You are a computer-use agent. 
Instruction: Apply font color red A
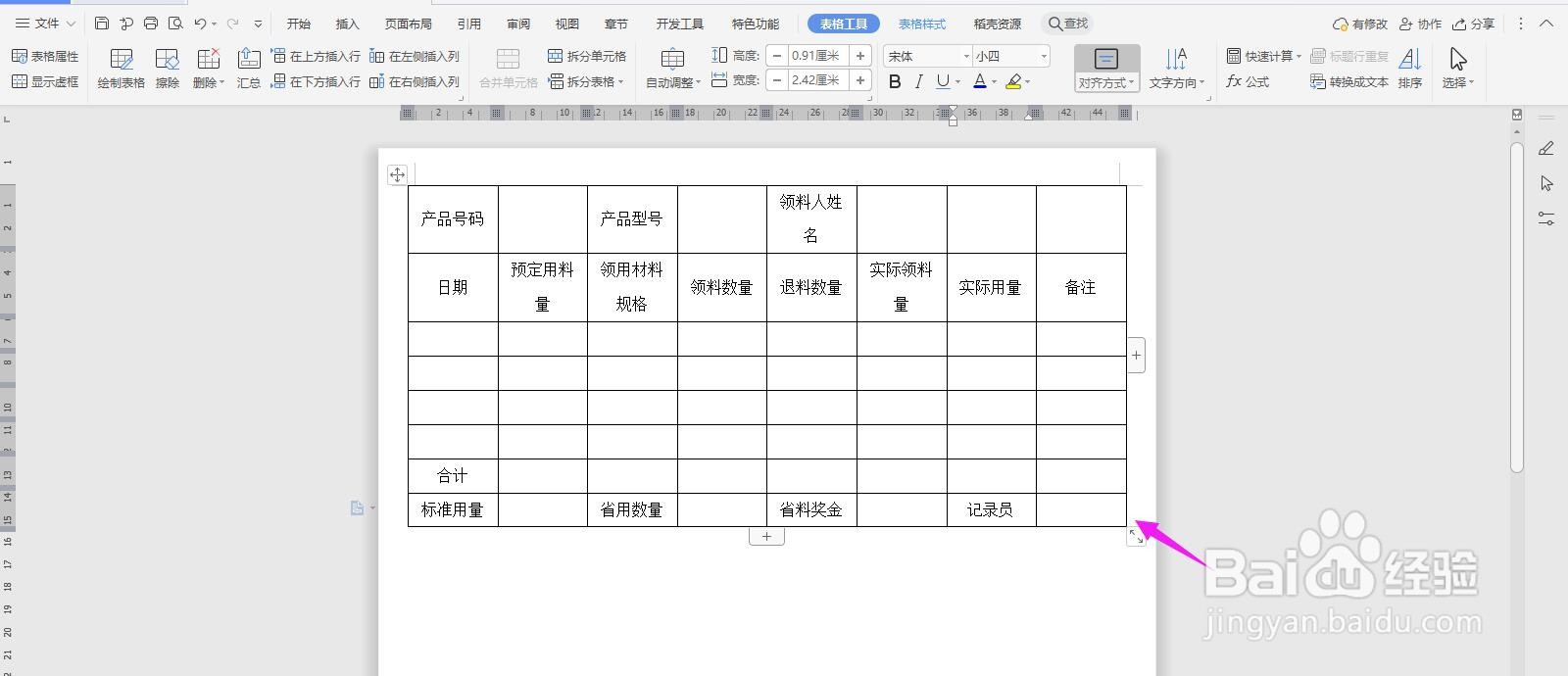point(979,82)
